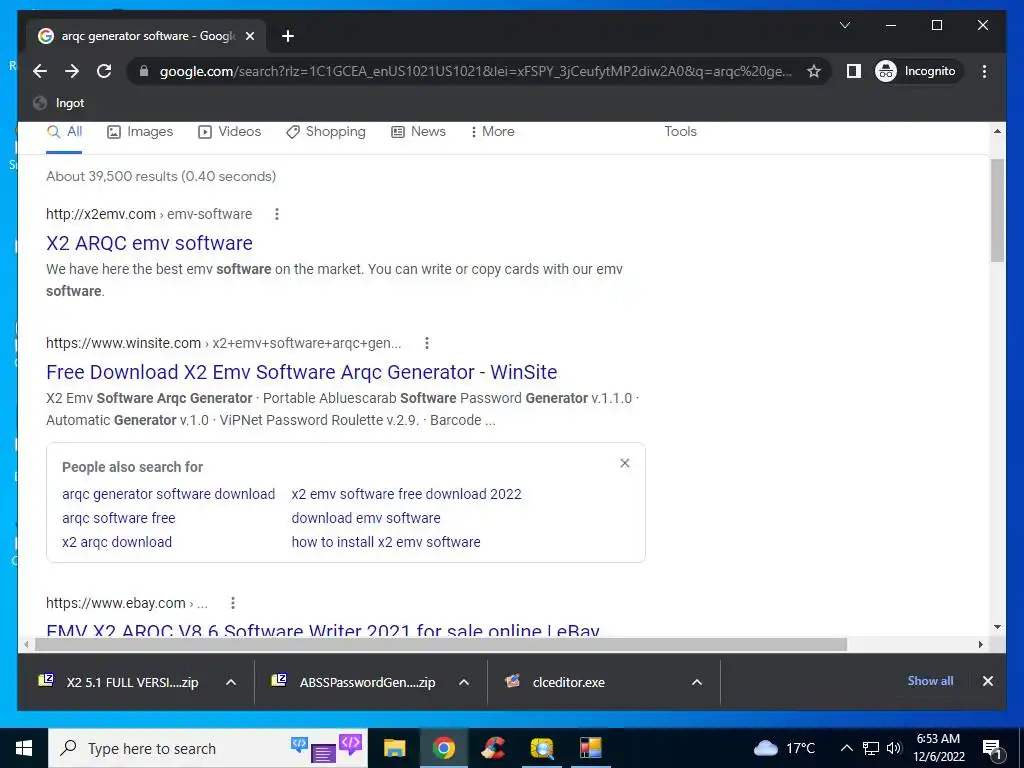Select the All results tab
1024x768 pixels.
coord(64,132)
